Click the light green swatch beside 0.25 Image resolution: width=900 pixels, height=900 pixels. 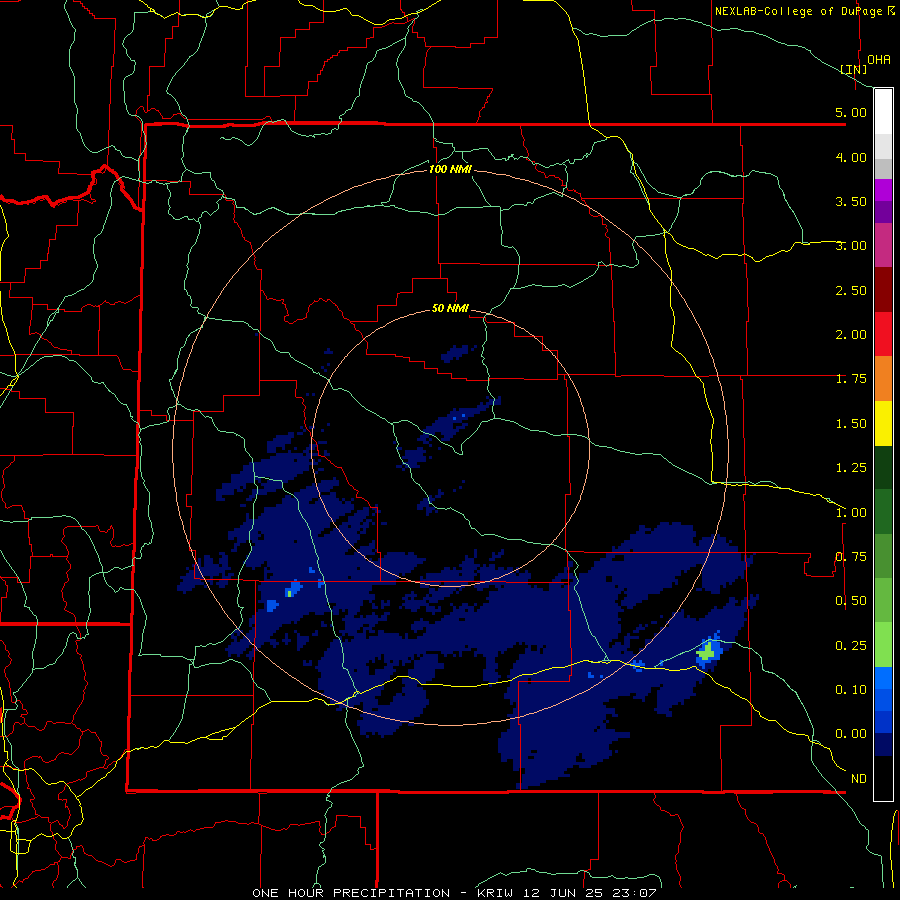(x=883, y=645)
